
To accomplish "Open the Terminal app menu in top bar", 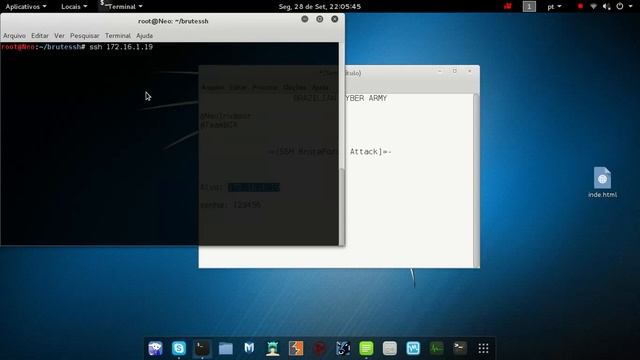I will [122, 7].
